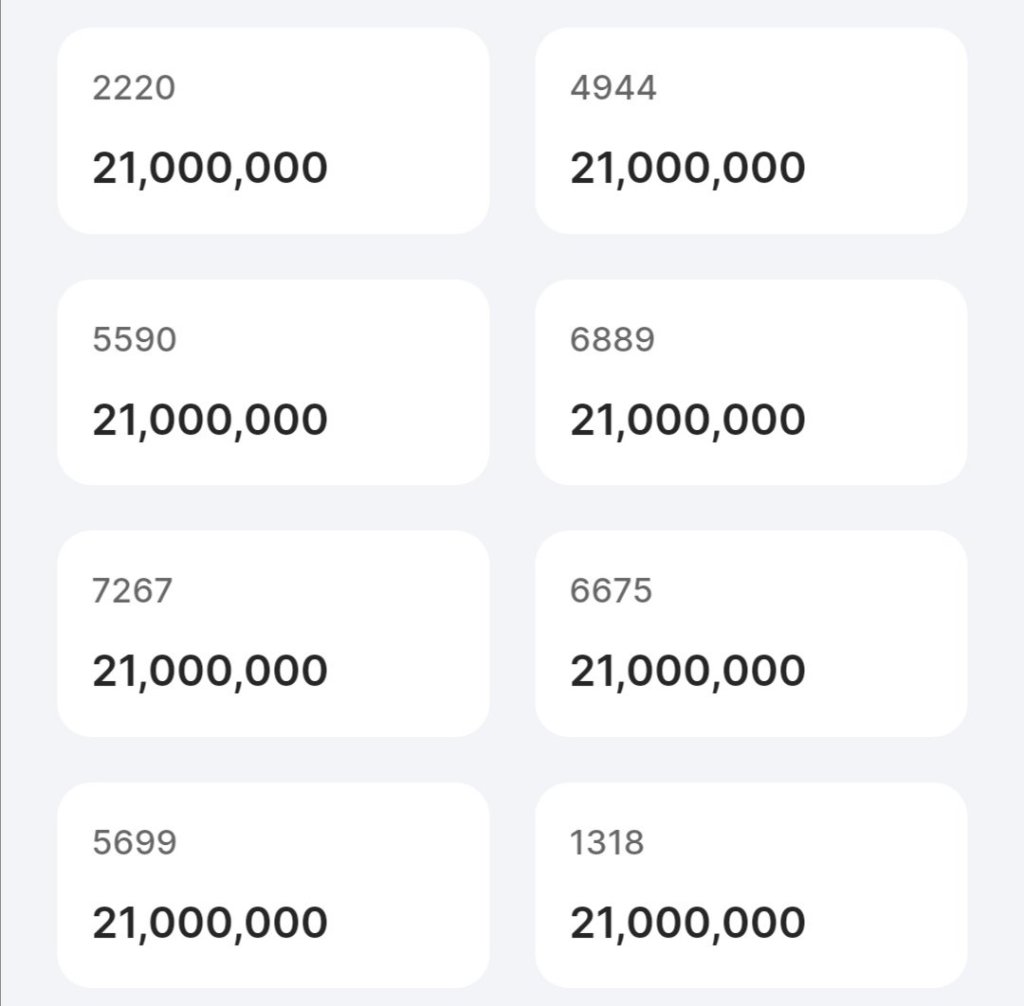Screen dimensions: 1024x1006
Task: Click the 21,000,000 value under 2220
Action: pos(210,168)
